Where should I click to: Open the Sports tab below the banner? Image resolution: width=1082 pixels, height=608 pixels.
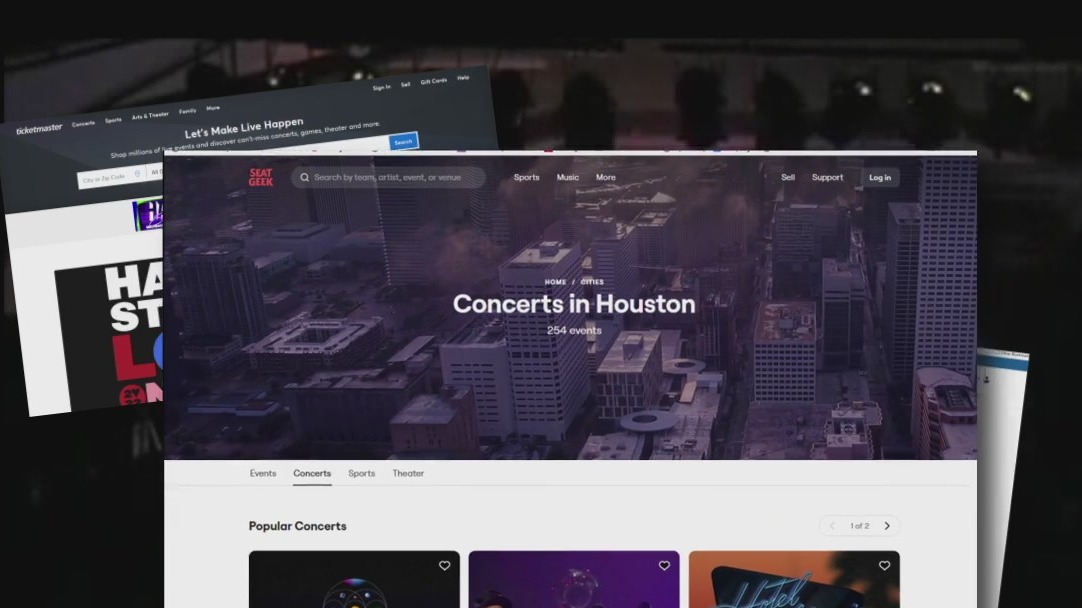tap(361, 473)
